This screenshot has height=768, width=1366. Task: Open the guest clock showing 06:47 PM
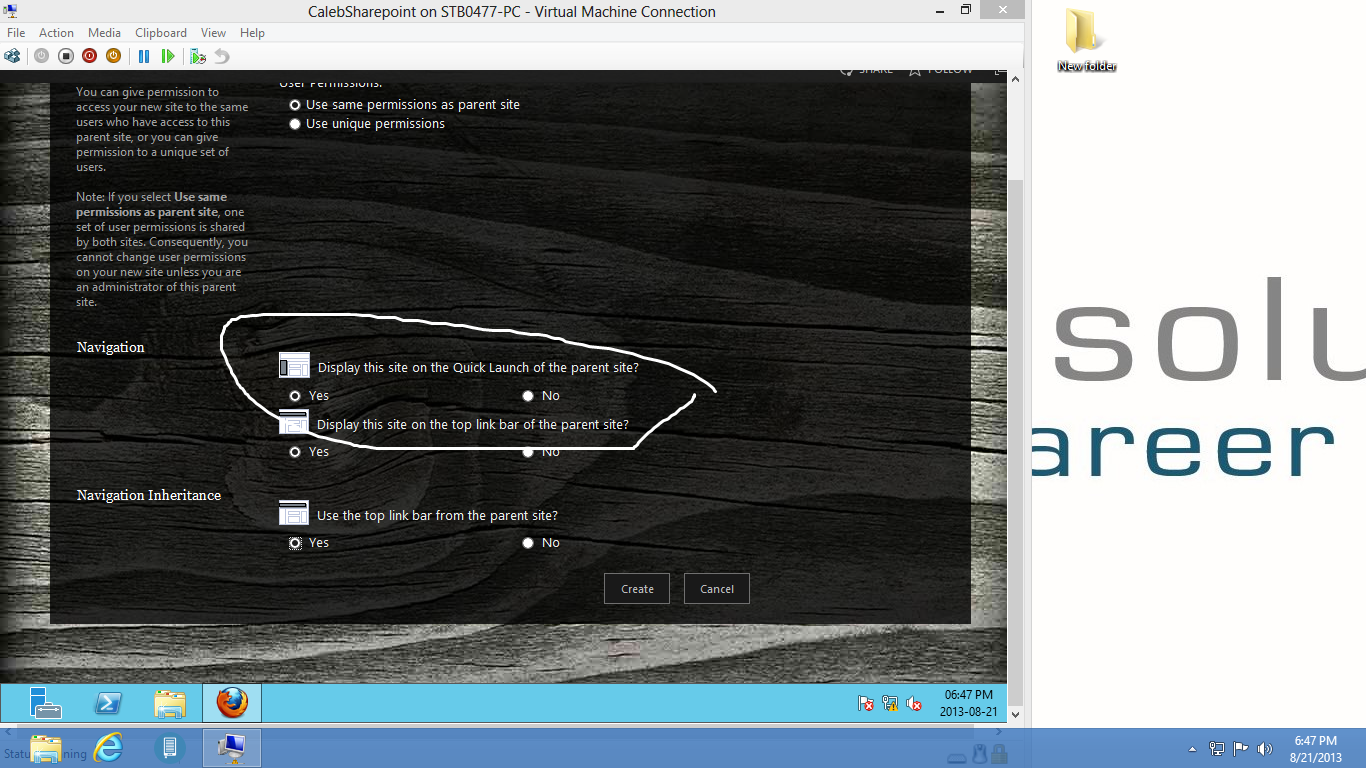pyautogui.click(x=968, y=703)
